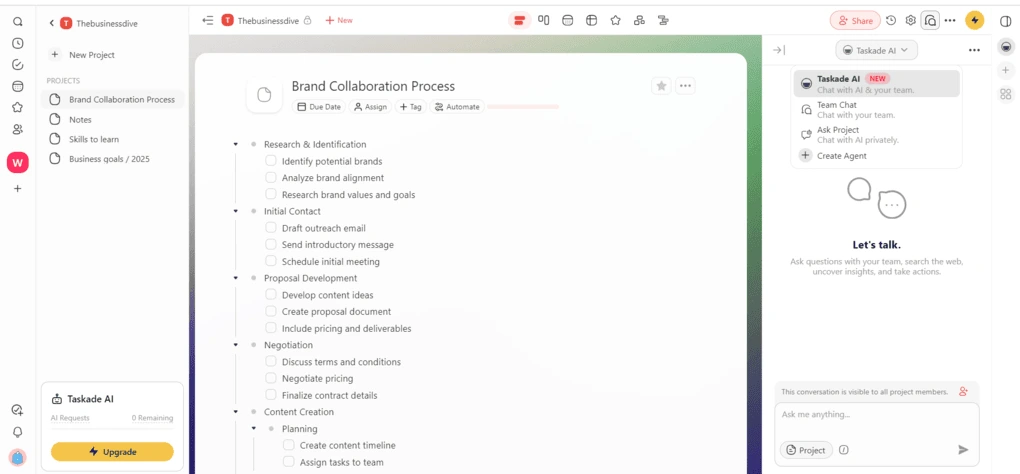This screenshot has height=474, width=1020.
Task: Check 'Analyze brand alignment' task
Action: [271, 178]
